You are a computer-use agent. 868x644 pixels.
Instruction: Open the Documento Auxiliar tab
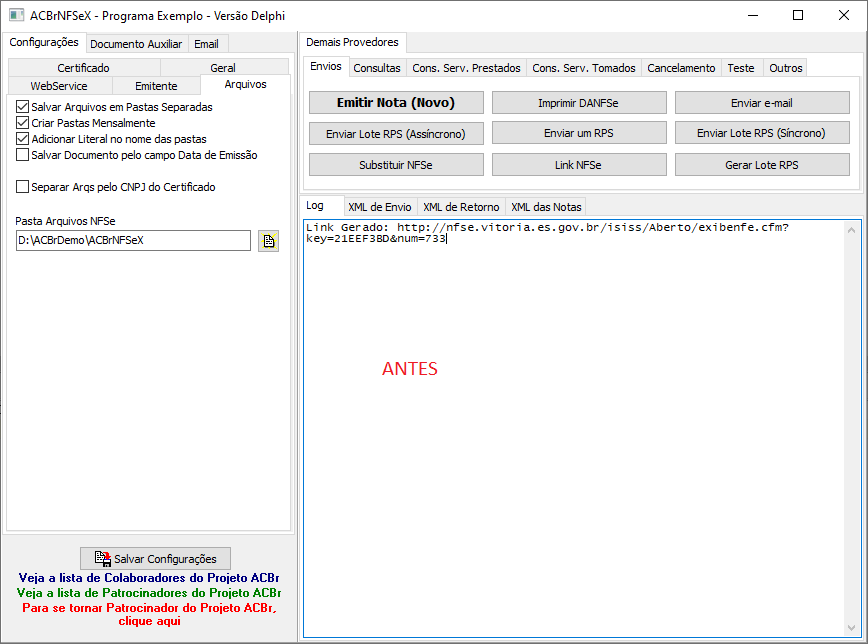(136, 44)
